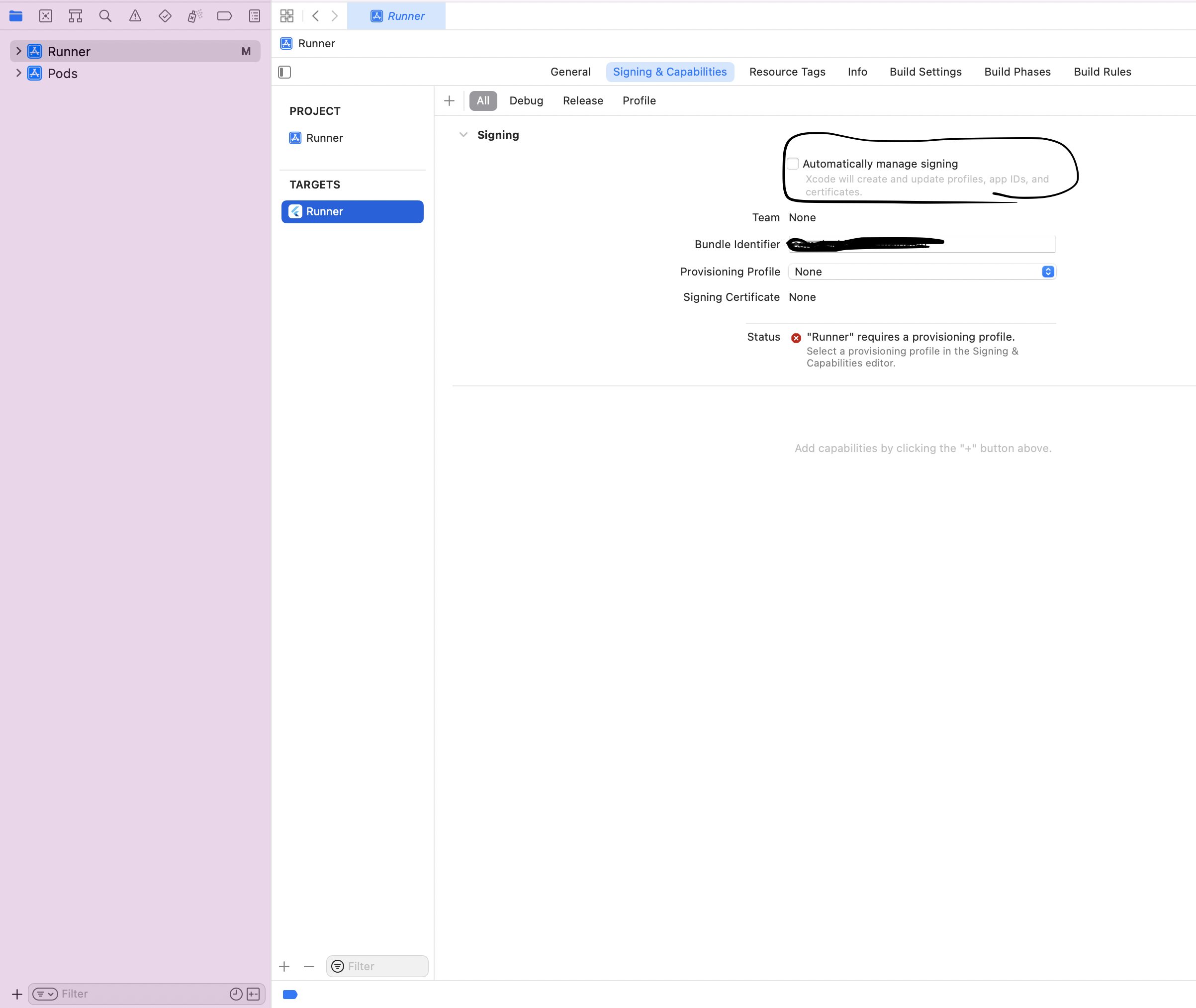The width and height of the screenshot is (1196, 1008).
Task: Open the report navigator icon
Action: 255,16
